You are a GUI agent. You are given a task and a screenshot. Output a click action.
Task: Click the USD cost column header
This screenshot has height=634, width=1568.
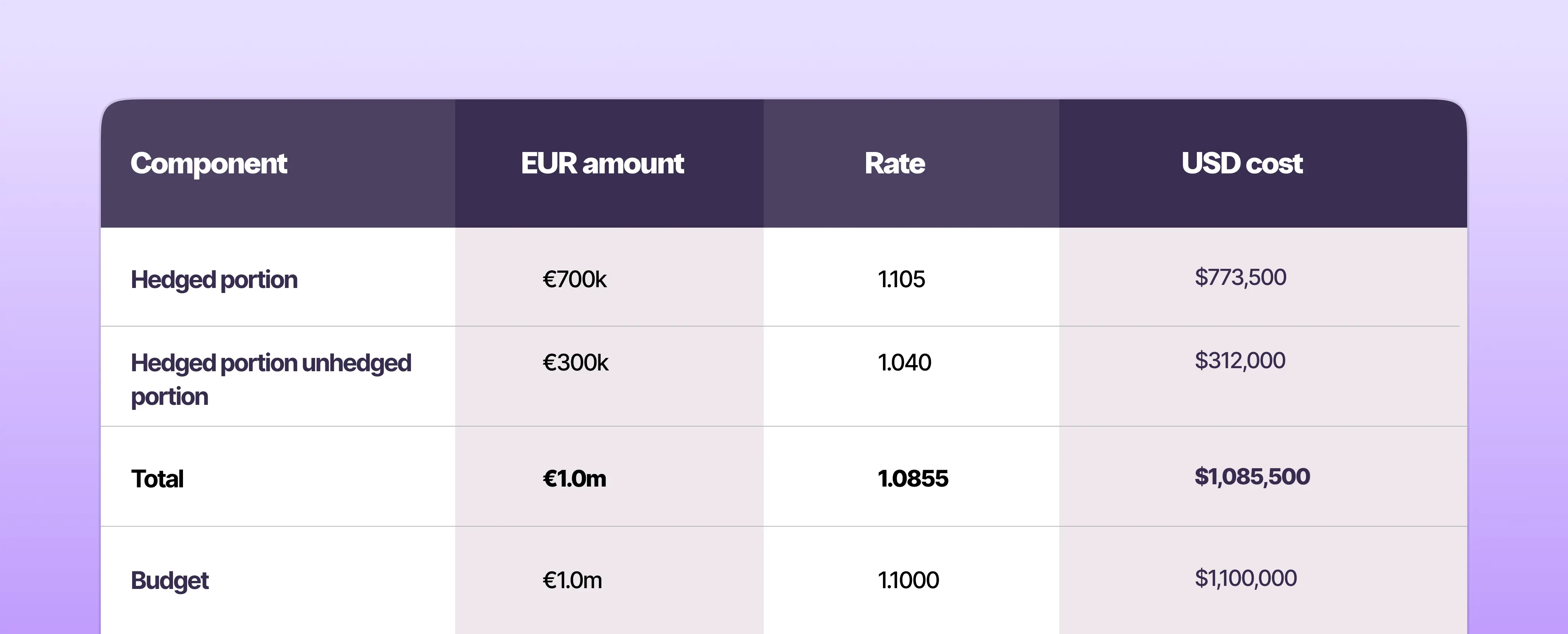[1242, 163]
